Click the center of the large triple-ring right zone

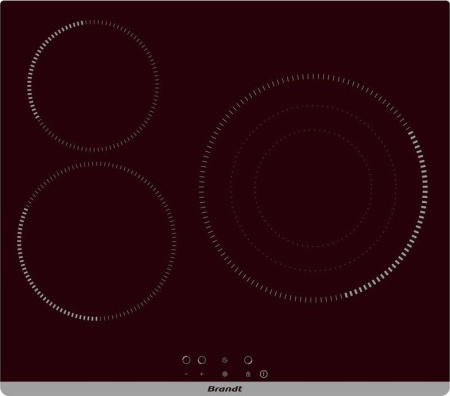[314, 189]
